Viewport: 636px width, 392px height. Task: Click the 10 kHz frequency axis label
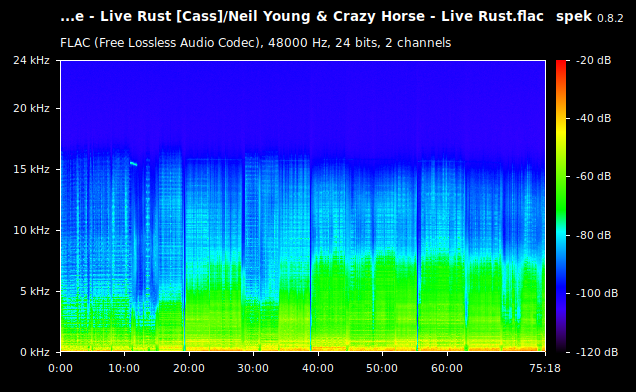tap(31, 230)
